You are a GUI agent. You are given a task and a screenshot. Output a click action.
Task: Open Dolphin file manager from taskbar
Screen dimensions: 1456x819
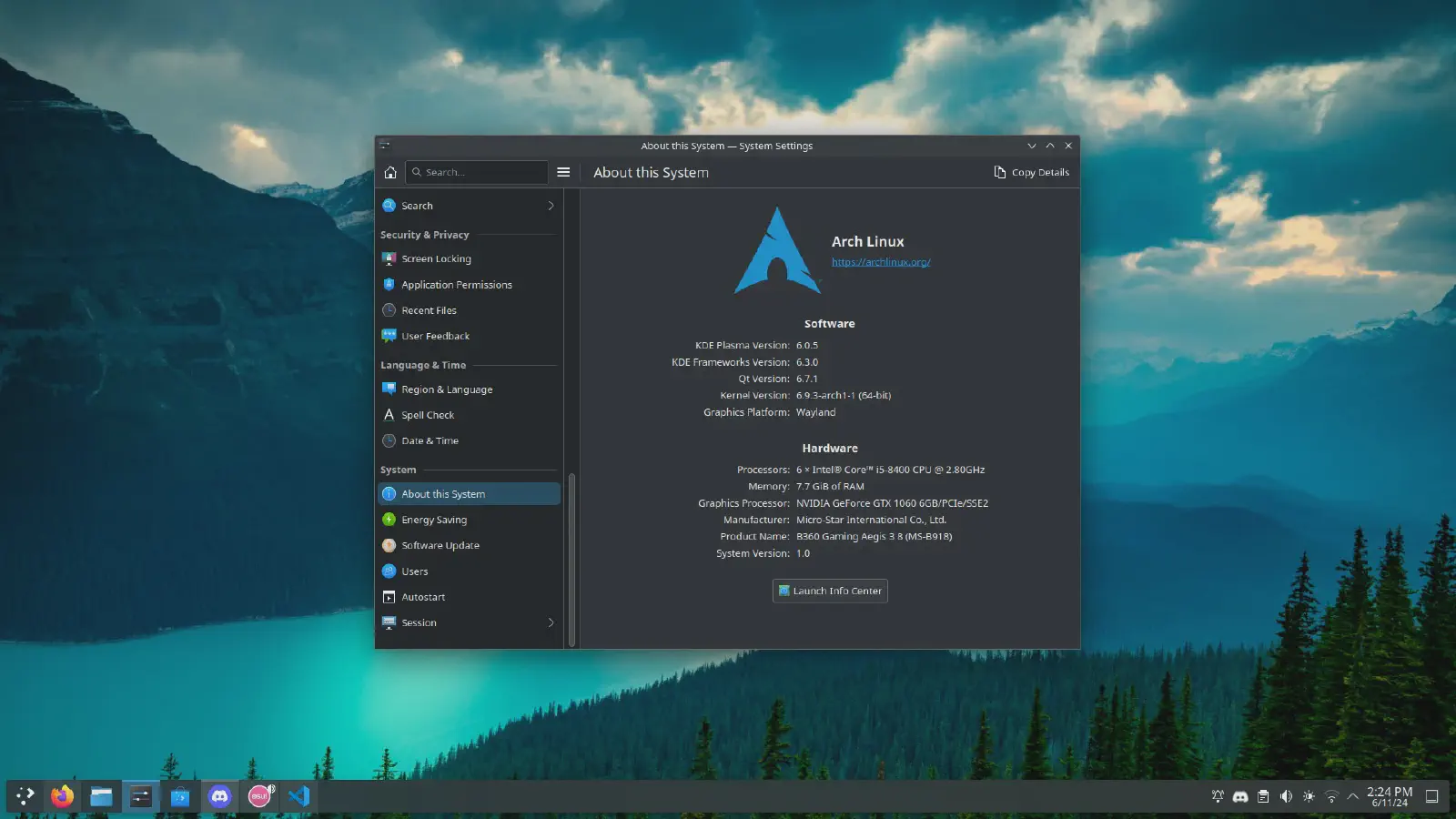pyautogui.click(x=101, y=796)
